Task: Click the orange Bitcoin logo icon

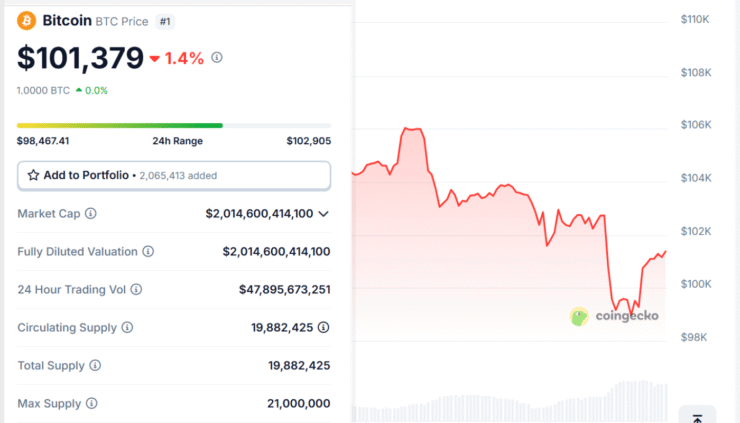Action: tap(26, 21)
